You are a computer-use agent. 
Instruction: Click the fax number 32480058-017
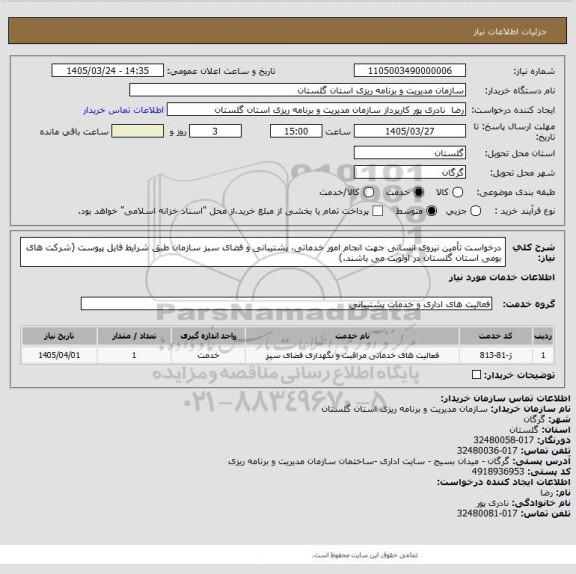503,440
